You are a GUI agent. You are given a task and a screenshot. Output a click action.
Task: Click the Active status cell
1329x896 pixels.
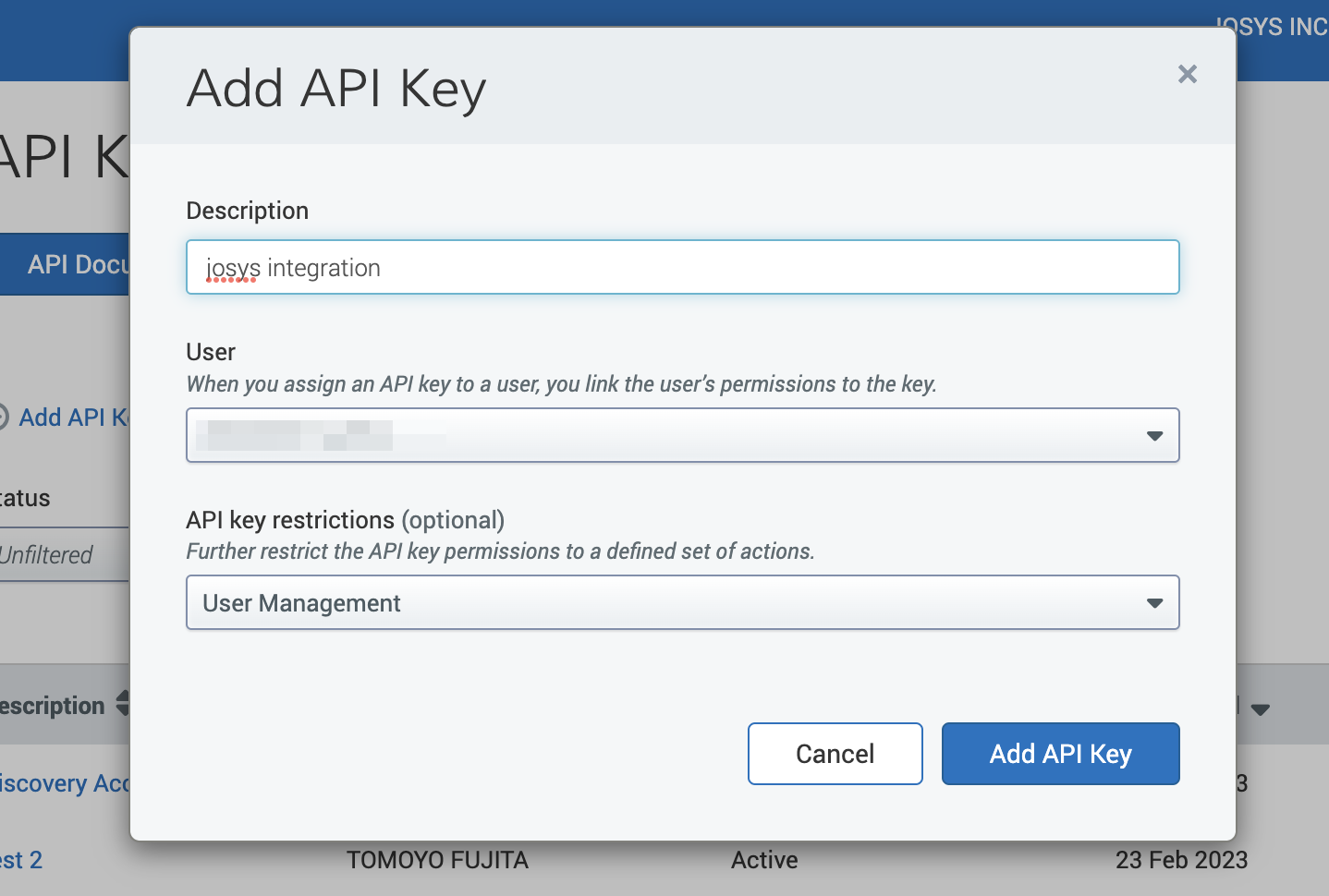764,860
